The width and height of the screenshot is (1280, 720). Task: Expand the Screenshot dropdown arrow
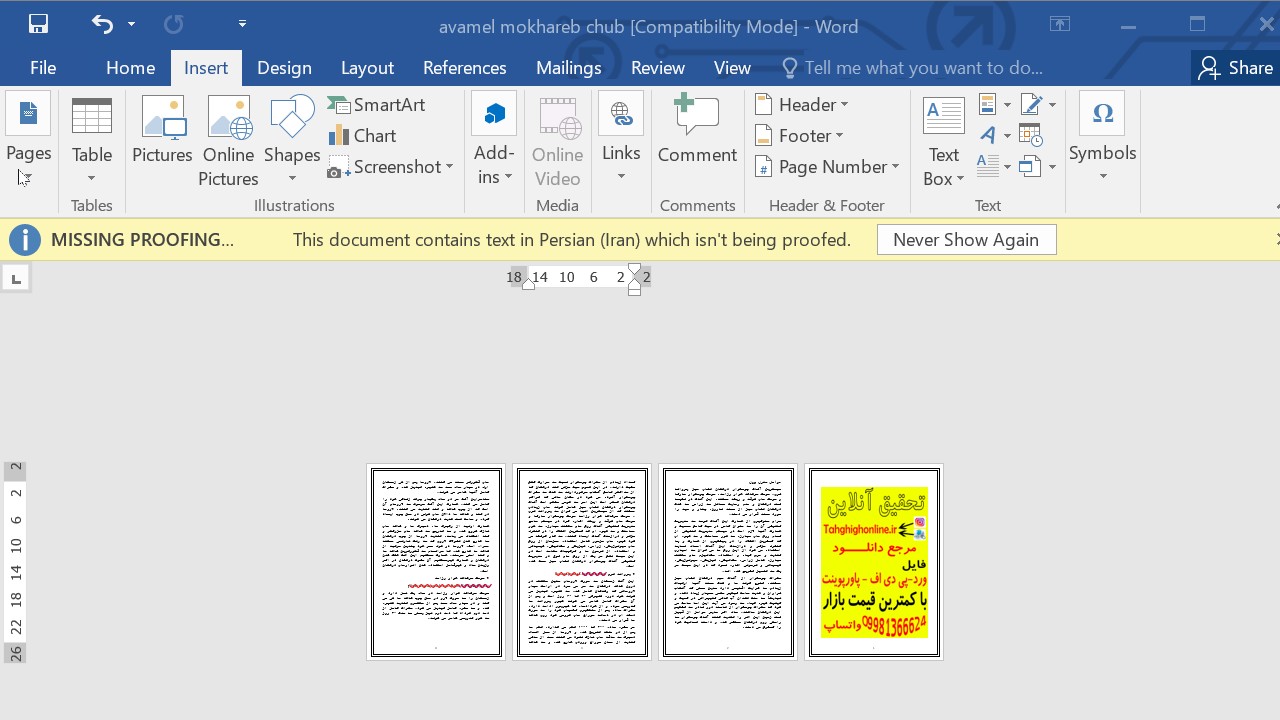(450, 168)
